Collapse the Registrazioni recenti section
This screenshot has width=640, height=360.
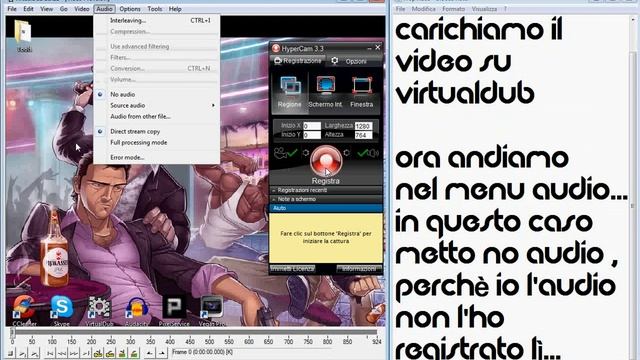326,190
